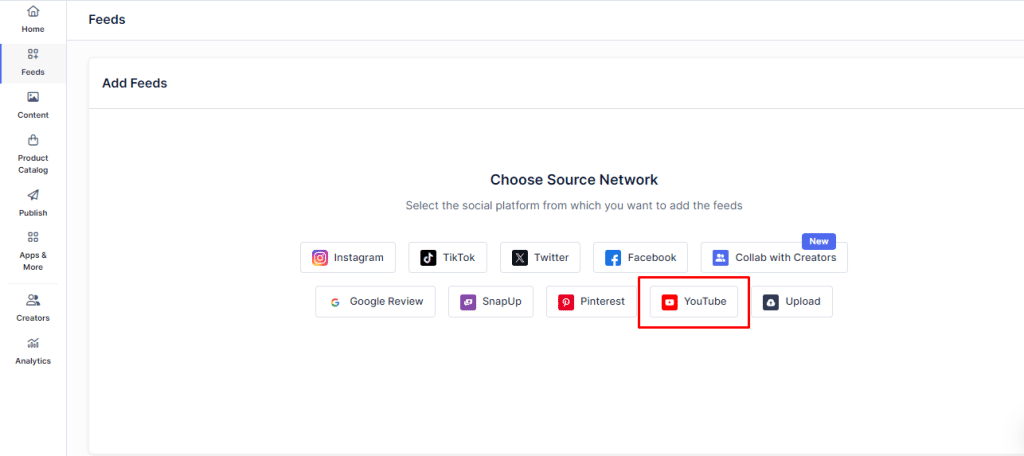Navigate to Creators in sidebar

(33, 307)
